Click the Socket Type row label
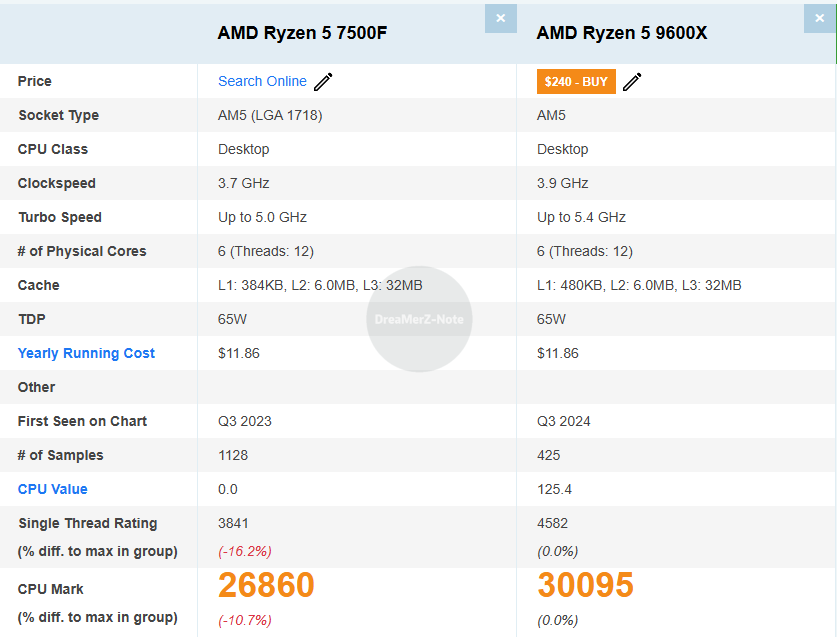Screen dimensions: 837x637 coord(59,115)
